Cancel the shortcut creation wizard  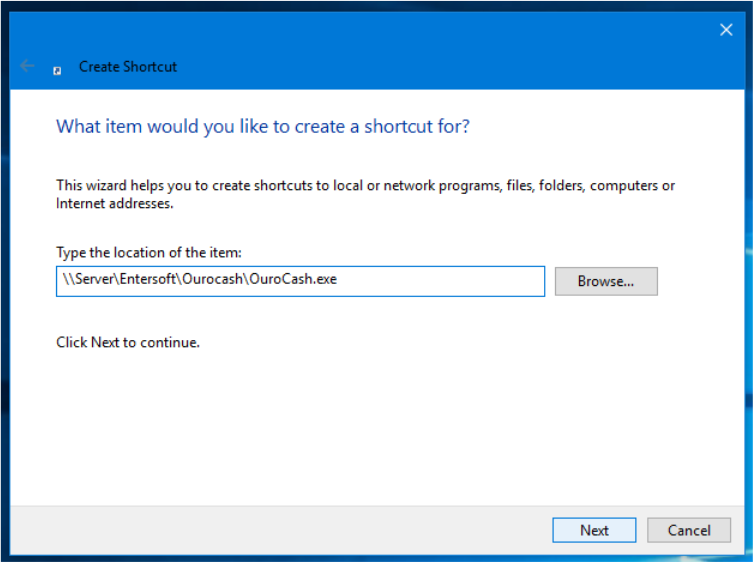(689, 530)
